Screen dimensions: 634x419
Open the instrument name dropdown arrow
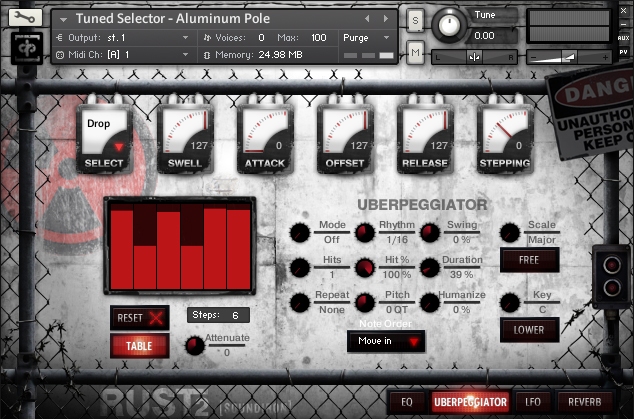(63, 19)
